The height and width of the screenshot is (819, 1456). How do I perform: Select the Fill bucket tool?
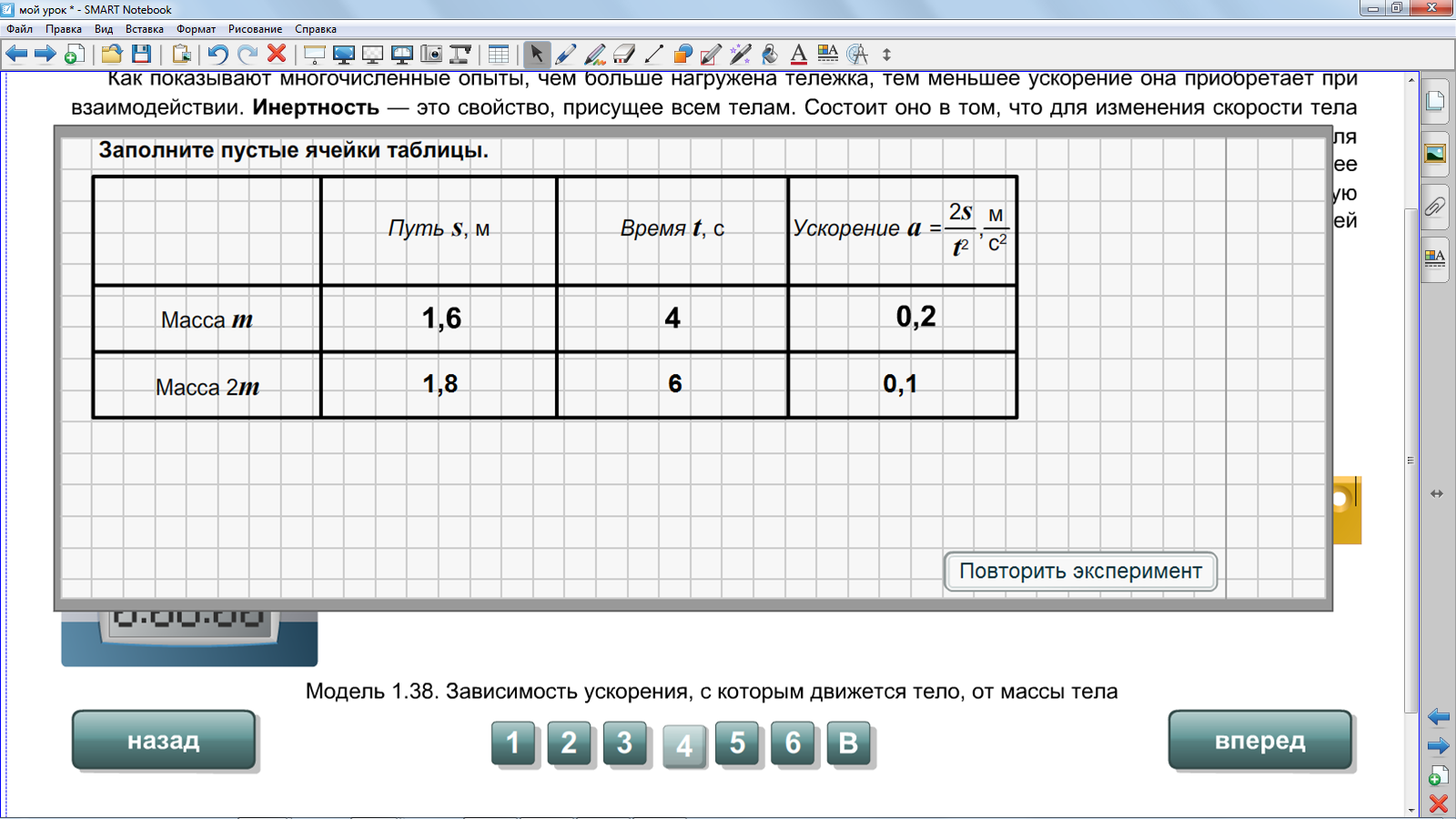[x=770, y=55]
